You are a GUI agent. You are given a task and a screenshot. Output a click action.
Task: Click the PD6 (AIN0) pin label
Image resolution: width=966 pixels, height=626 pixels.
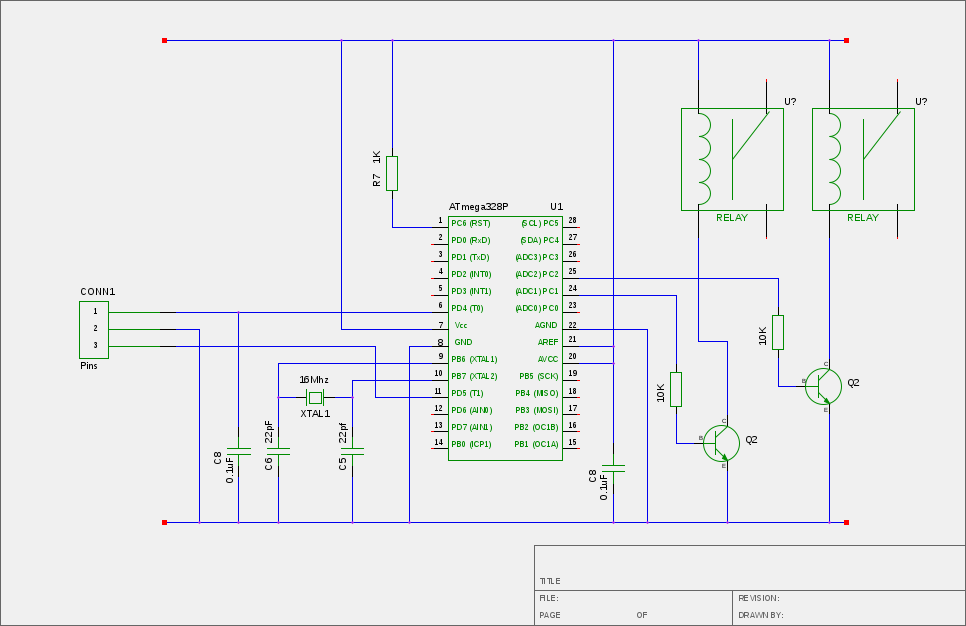tap(472, 410)
